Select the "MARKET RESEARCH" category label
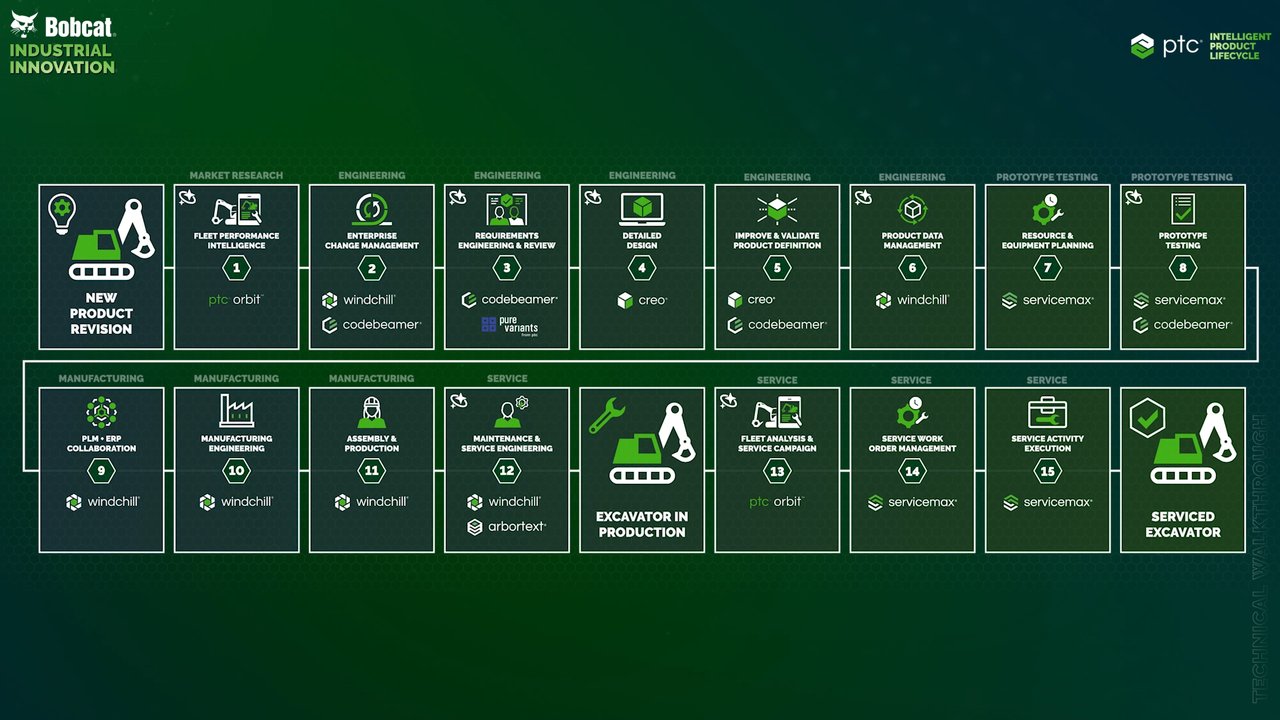 coord(237,176)
